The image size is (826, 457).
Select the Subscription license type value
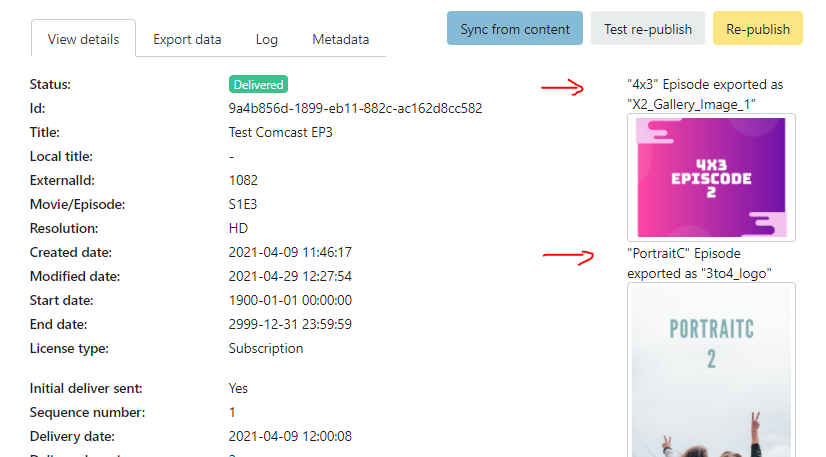tap(265, 348)
